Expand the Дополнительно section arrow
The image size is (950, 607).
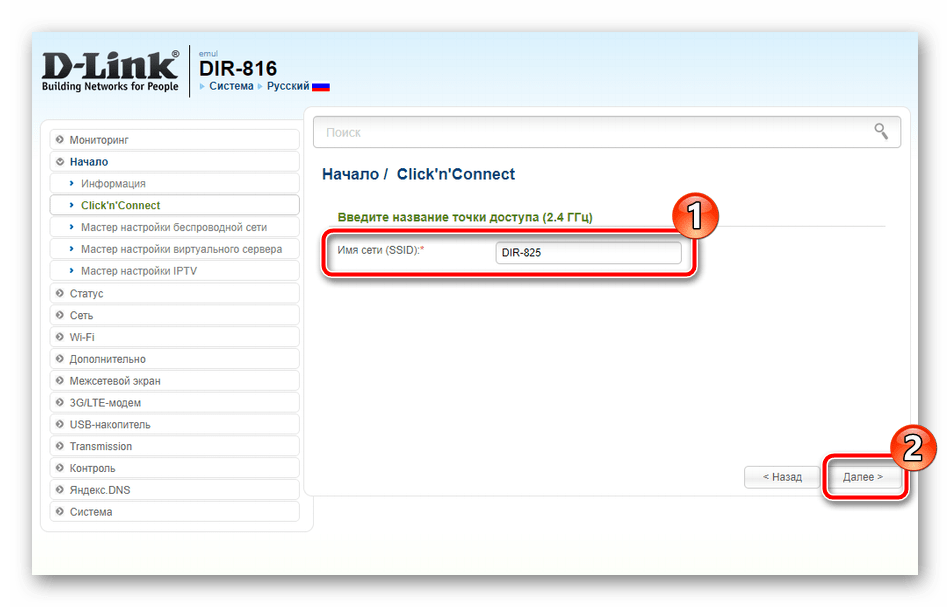59,359
